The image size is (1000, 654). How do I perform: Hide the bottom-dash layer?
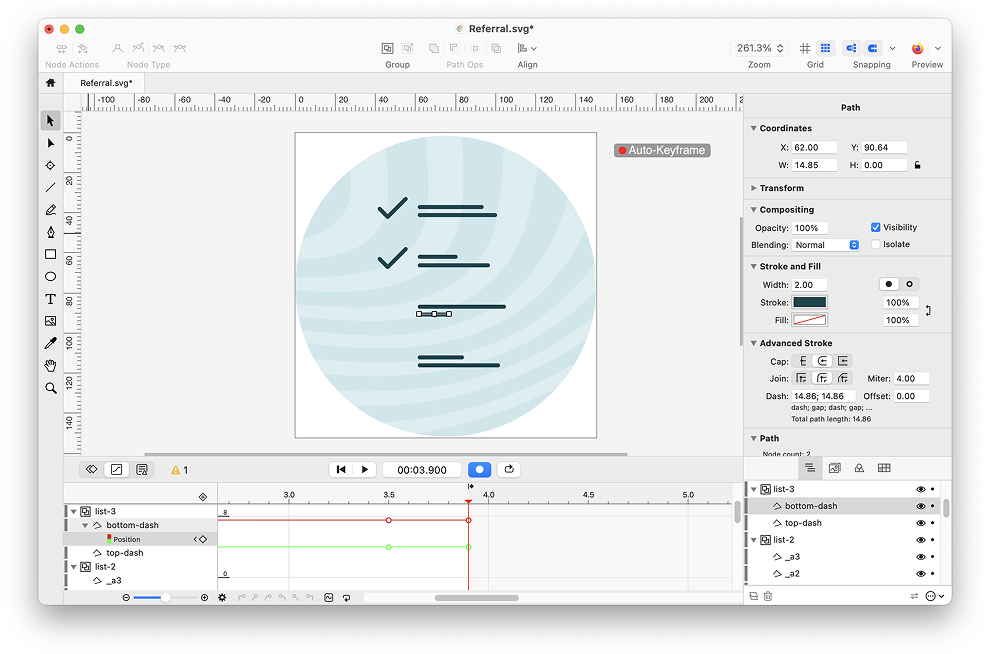[920, 506]
